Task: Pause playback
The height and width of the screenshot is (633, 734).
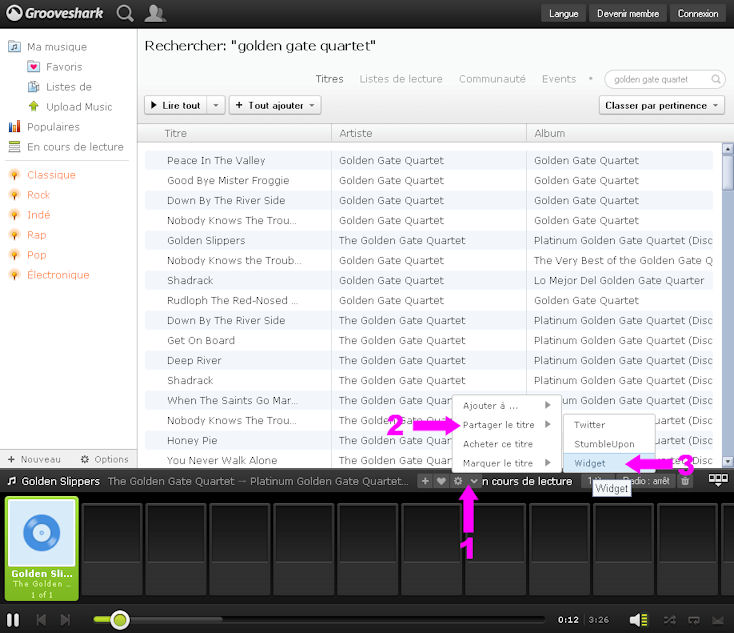Action: tap(13, 620)
